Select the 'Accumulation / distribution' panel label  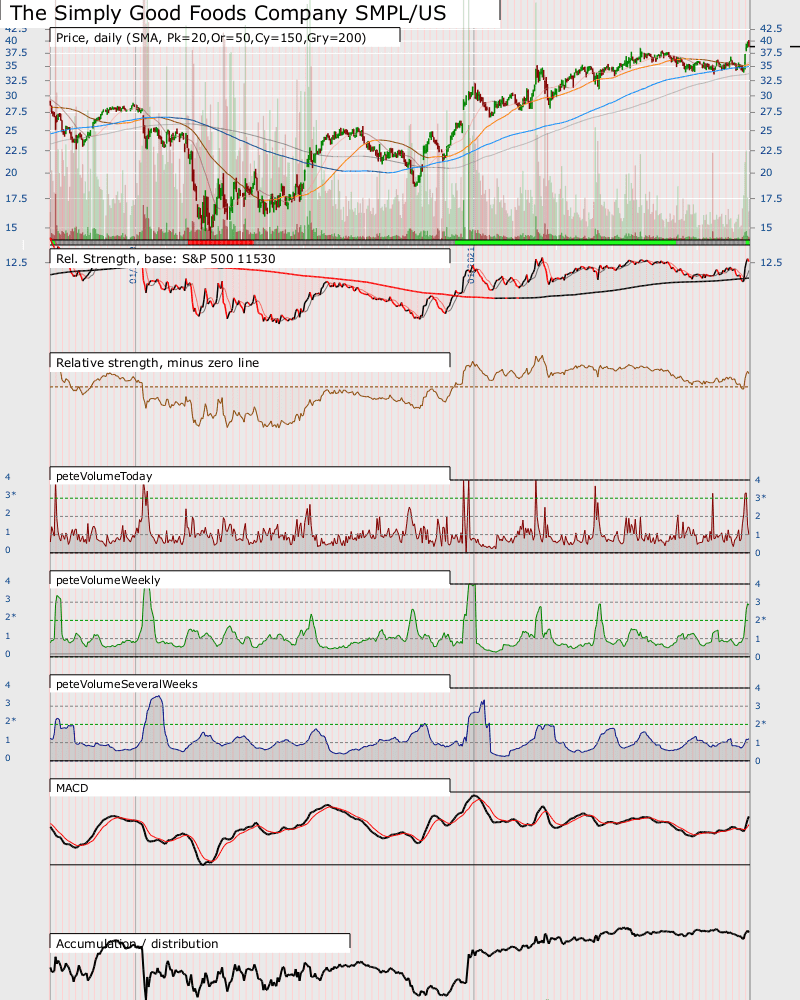click(137, 944)
